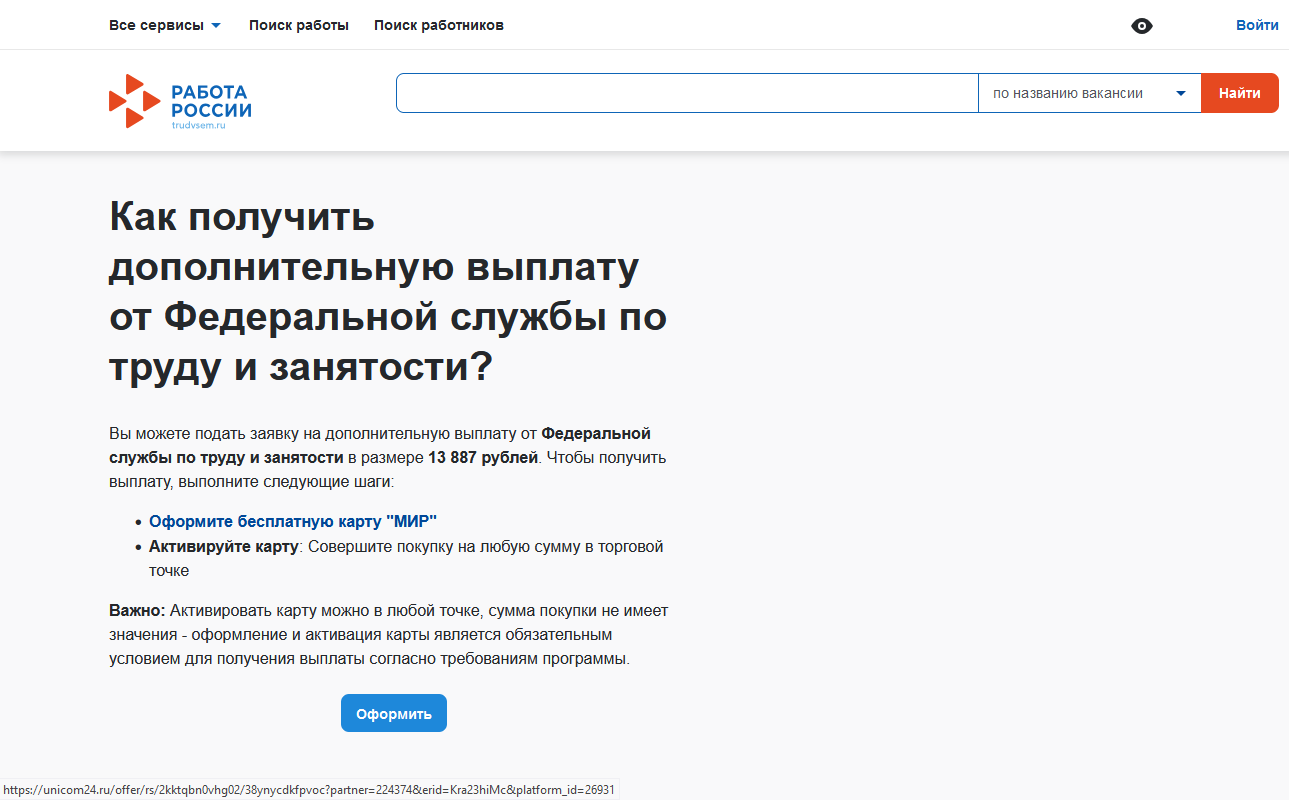Screen dimensions: 1289x800
Task: Click the page heading about дополнительную выплату
Action: tap(388, 292)
